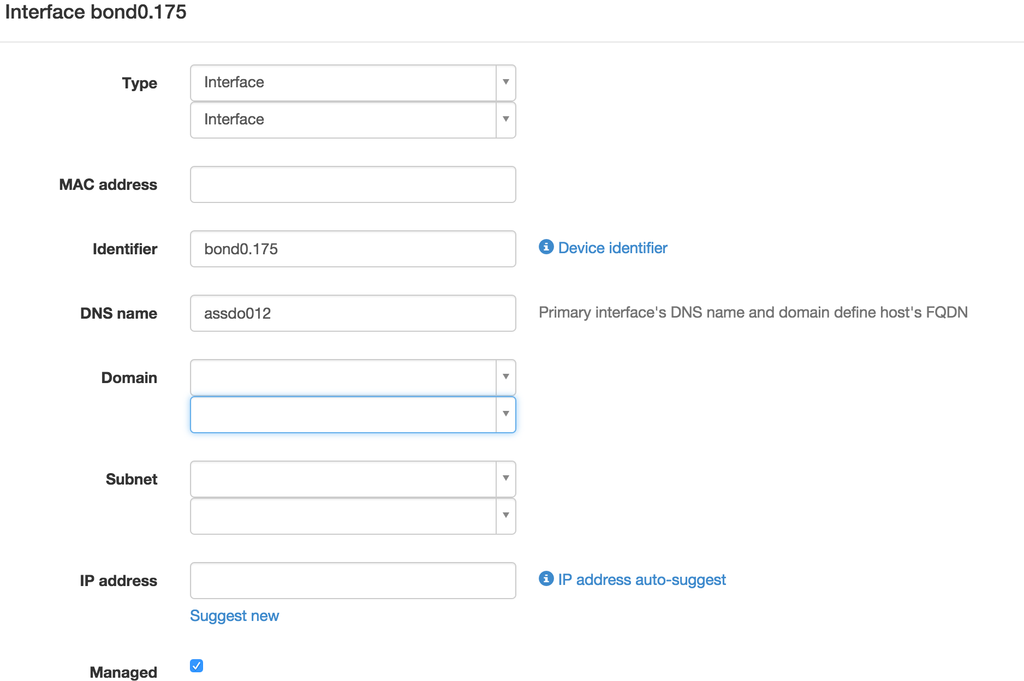1024x681 pixels.
Task: Click the Suggest new link
Action: tap(234, 616)
